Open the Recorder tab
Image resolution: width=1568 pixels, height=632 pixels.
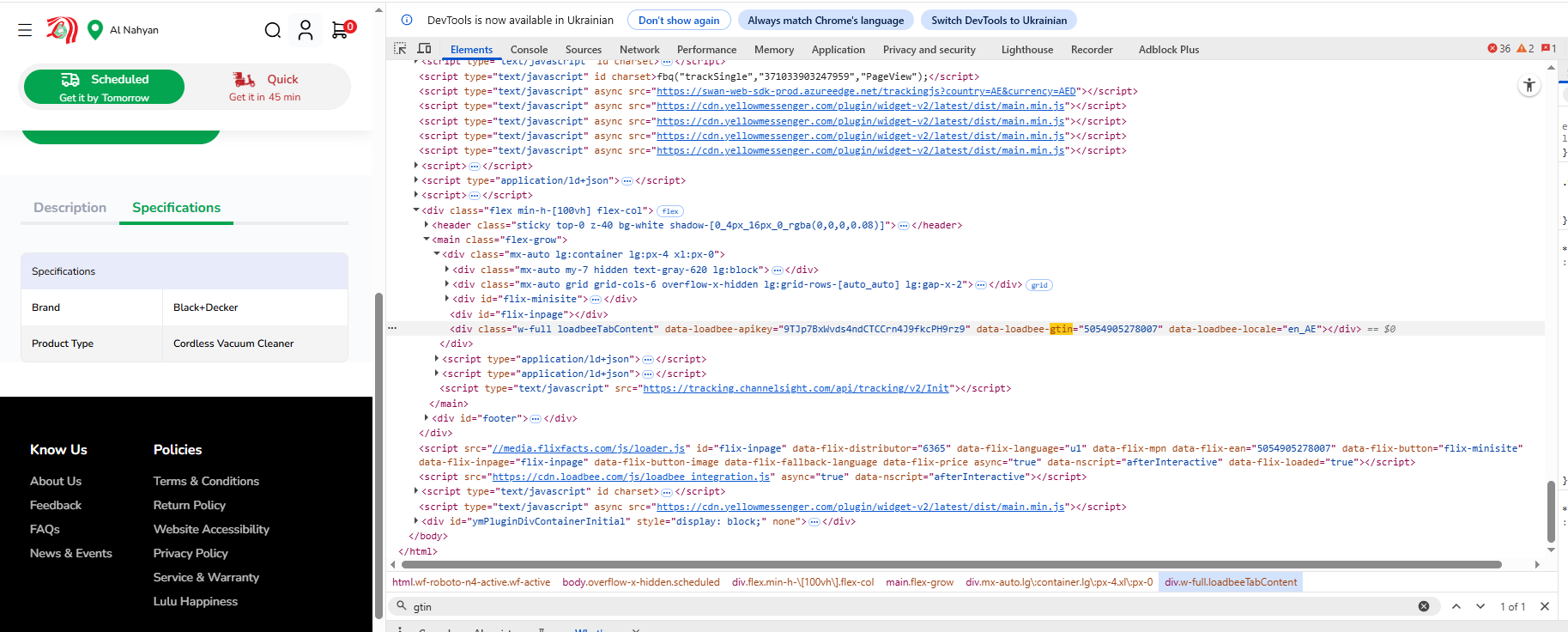pyautogui.click(x=1092, y=50)
